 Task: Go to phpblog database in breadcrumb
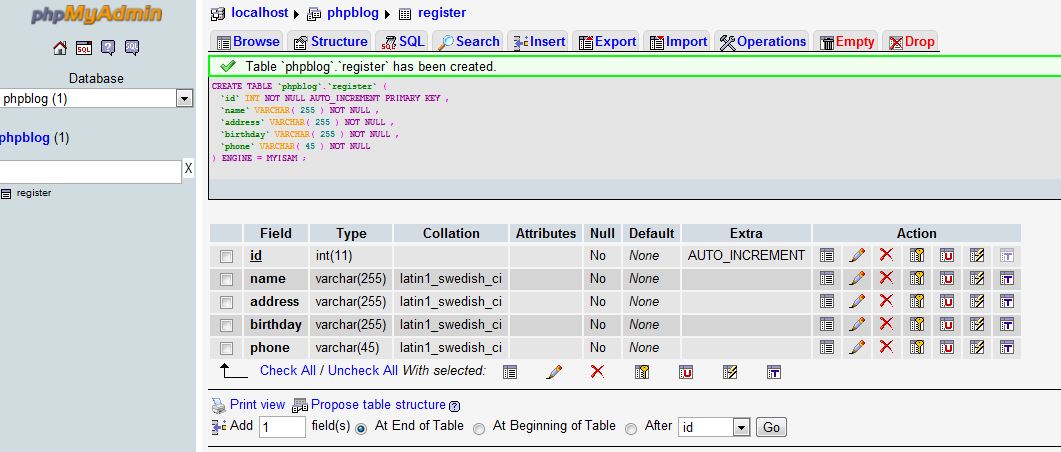[x=353, y=13]
